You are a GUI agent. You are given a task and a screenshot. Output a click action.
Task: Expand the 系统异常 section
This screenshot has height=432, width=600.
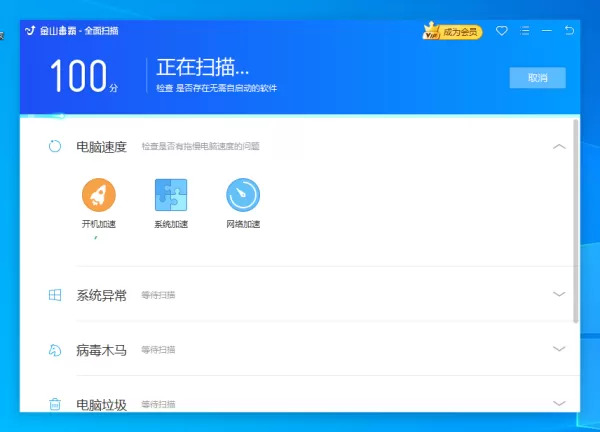point(559,294)
